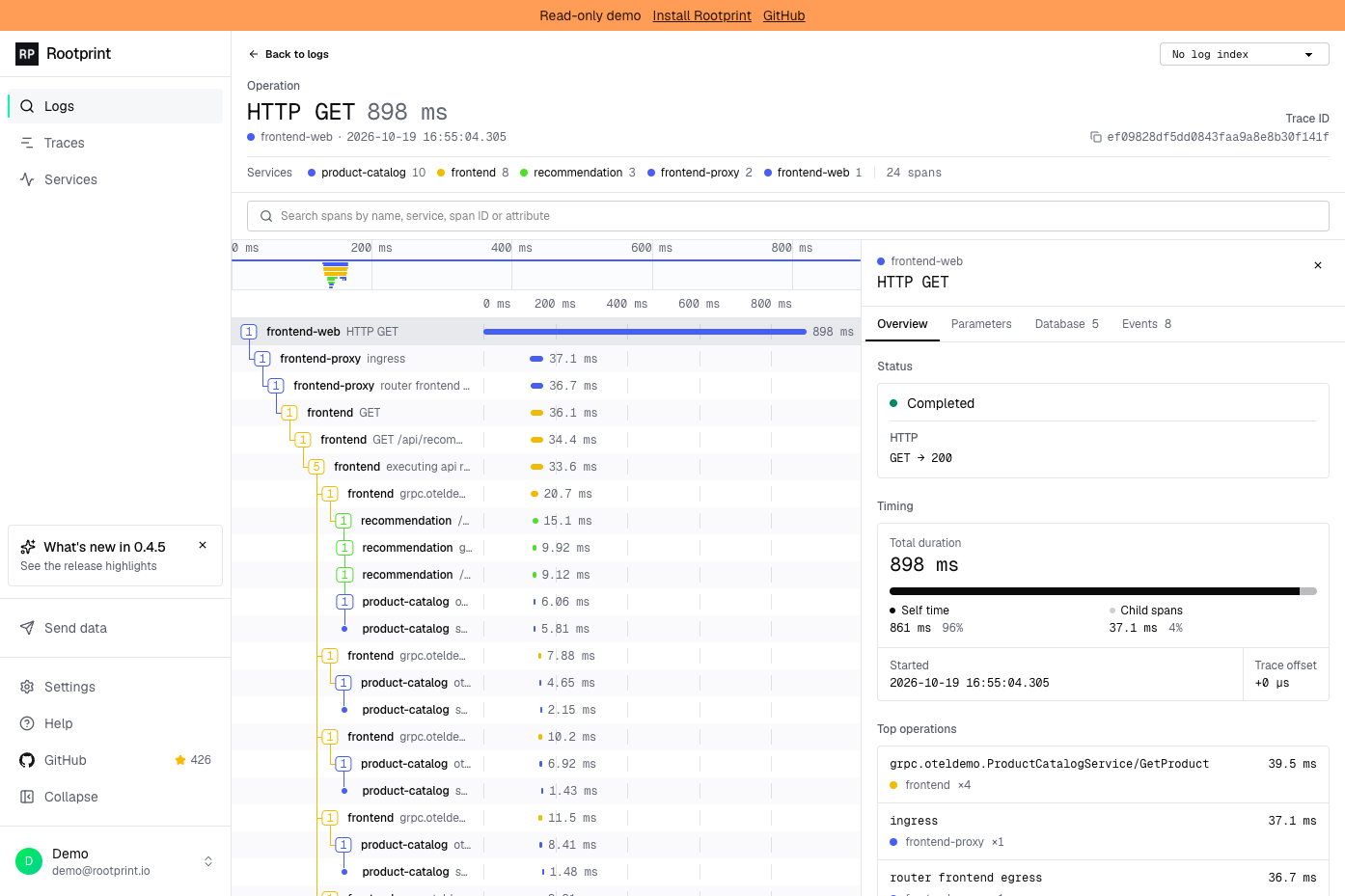This screenshot has height=896, width=1345.
Task: Copy the Trace ID using copy icon
Action: [x=1096, y=137]
